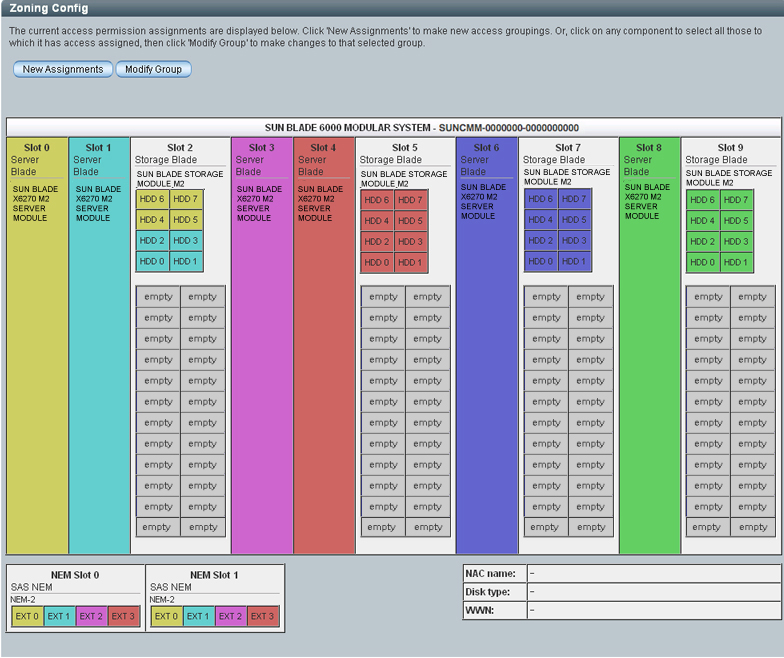
Task: Select the Slot 6 Server Blade
Action: pyautogui.click(x=487, y=346)
